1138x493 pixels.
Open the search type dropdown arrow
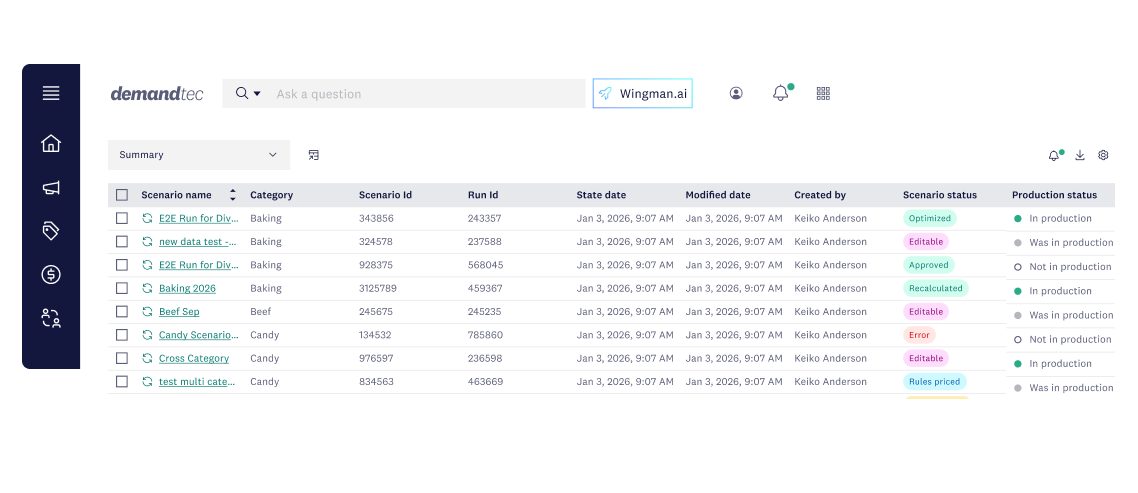pyautogui.click(x=257, y=94)
